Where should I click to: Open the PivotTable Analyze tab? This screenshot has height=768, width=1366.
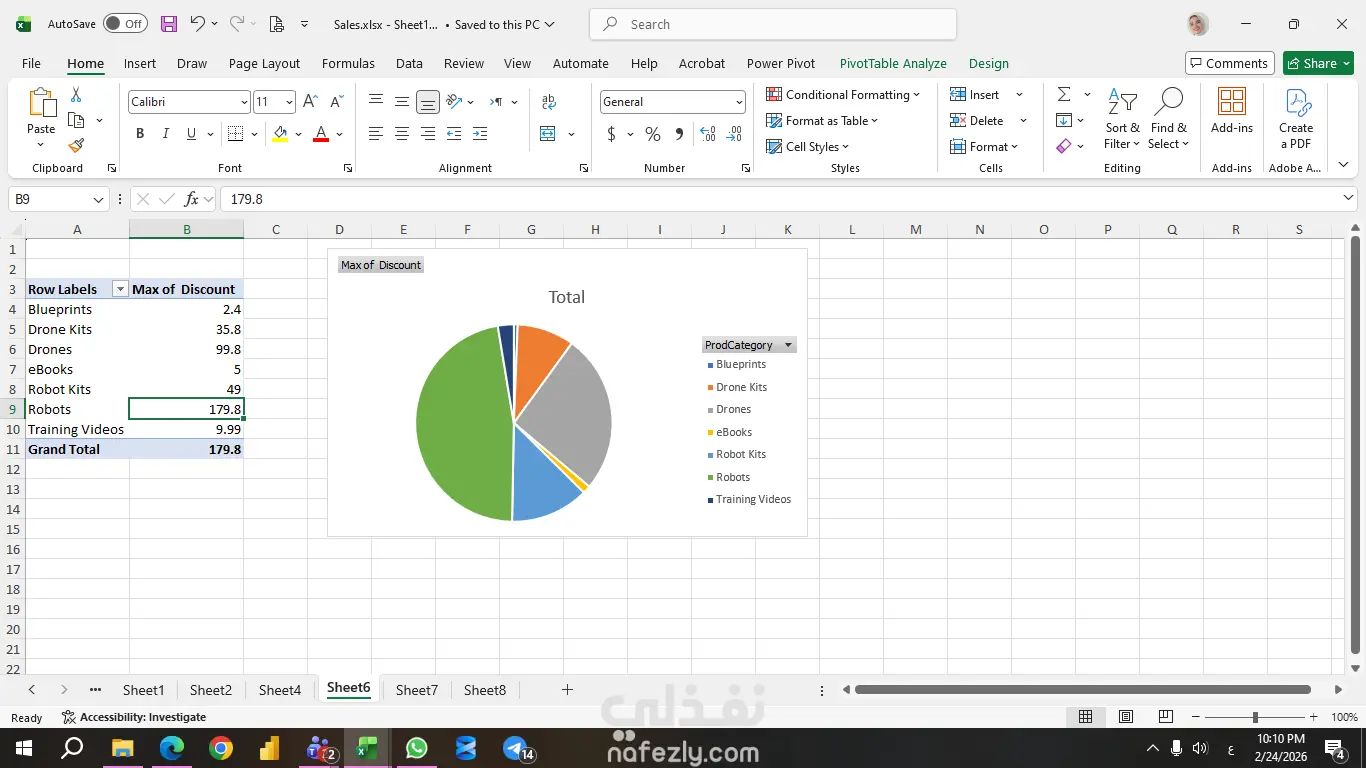pyautogui.click(x=893, y=63)
